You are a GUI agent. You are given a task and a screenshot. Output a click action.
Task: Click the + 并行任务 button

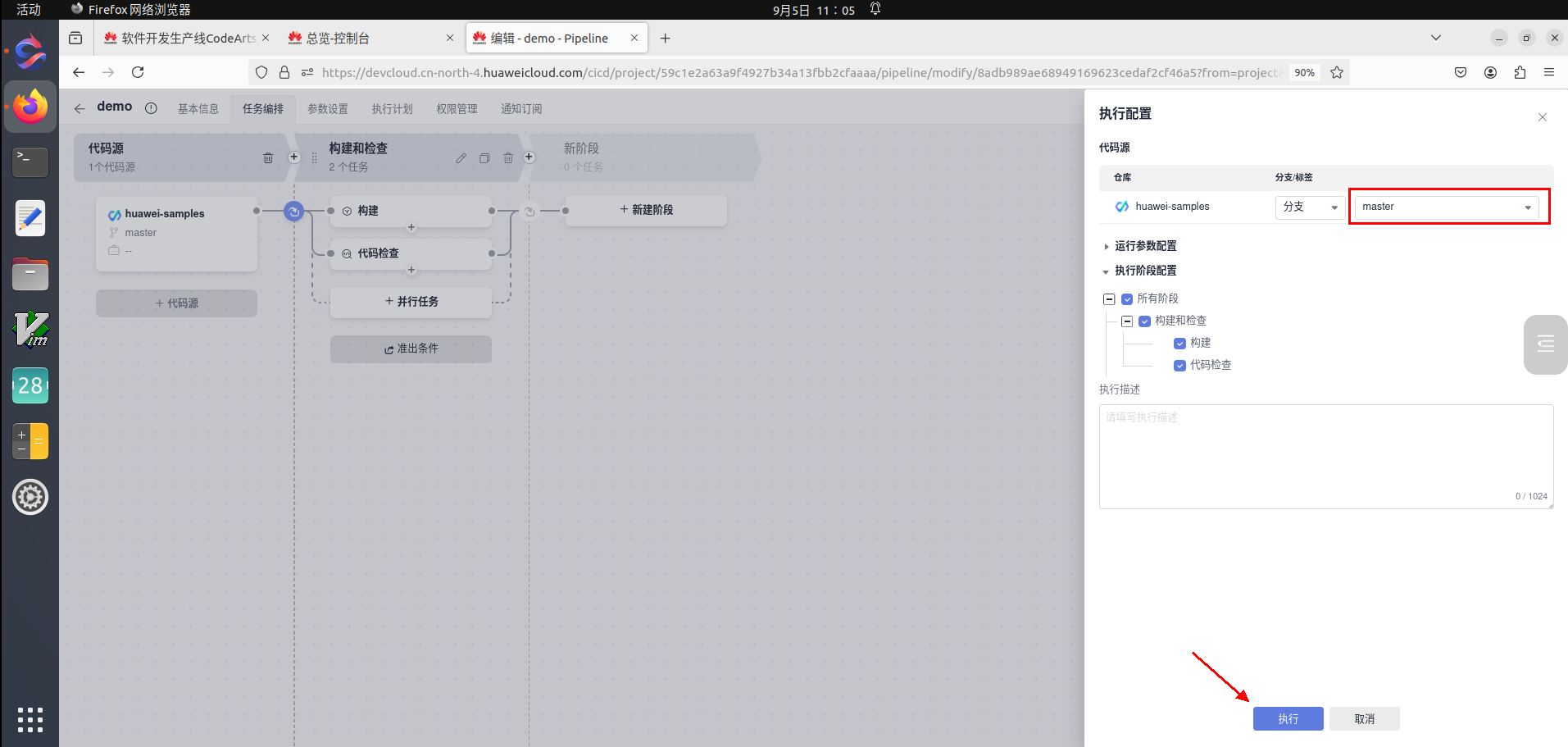(x=411, y=302)
